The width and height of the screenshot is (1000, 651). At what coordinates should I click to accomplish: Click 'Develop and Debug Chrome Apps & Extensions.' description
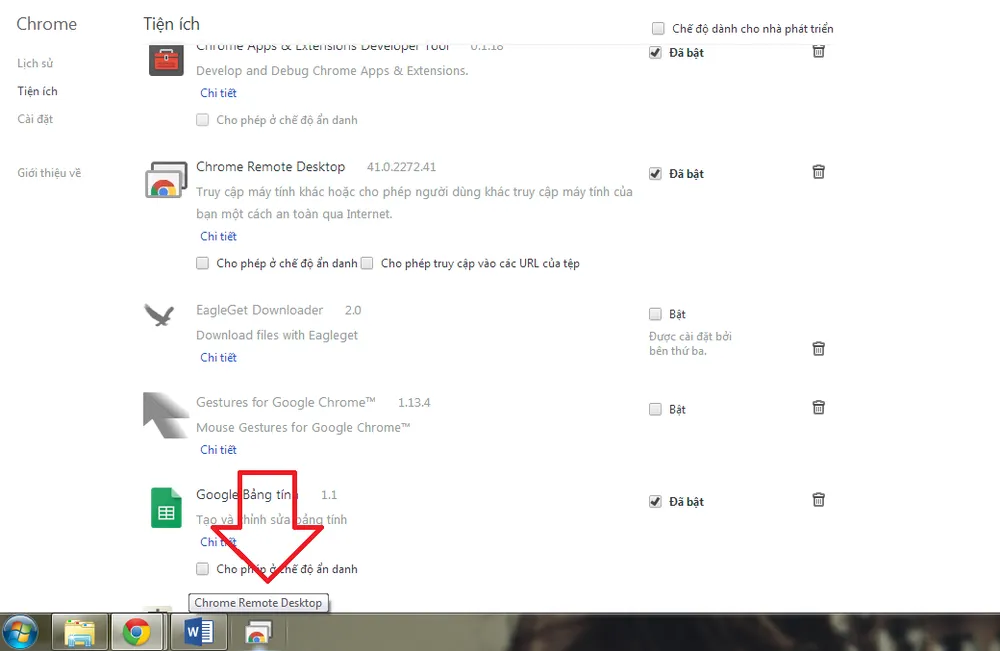point(332,71)
